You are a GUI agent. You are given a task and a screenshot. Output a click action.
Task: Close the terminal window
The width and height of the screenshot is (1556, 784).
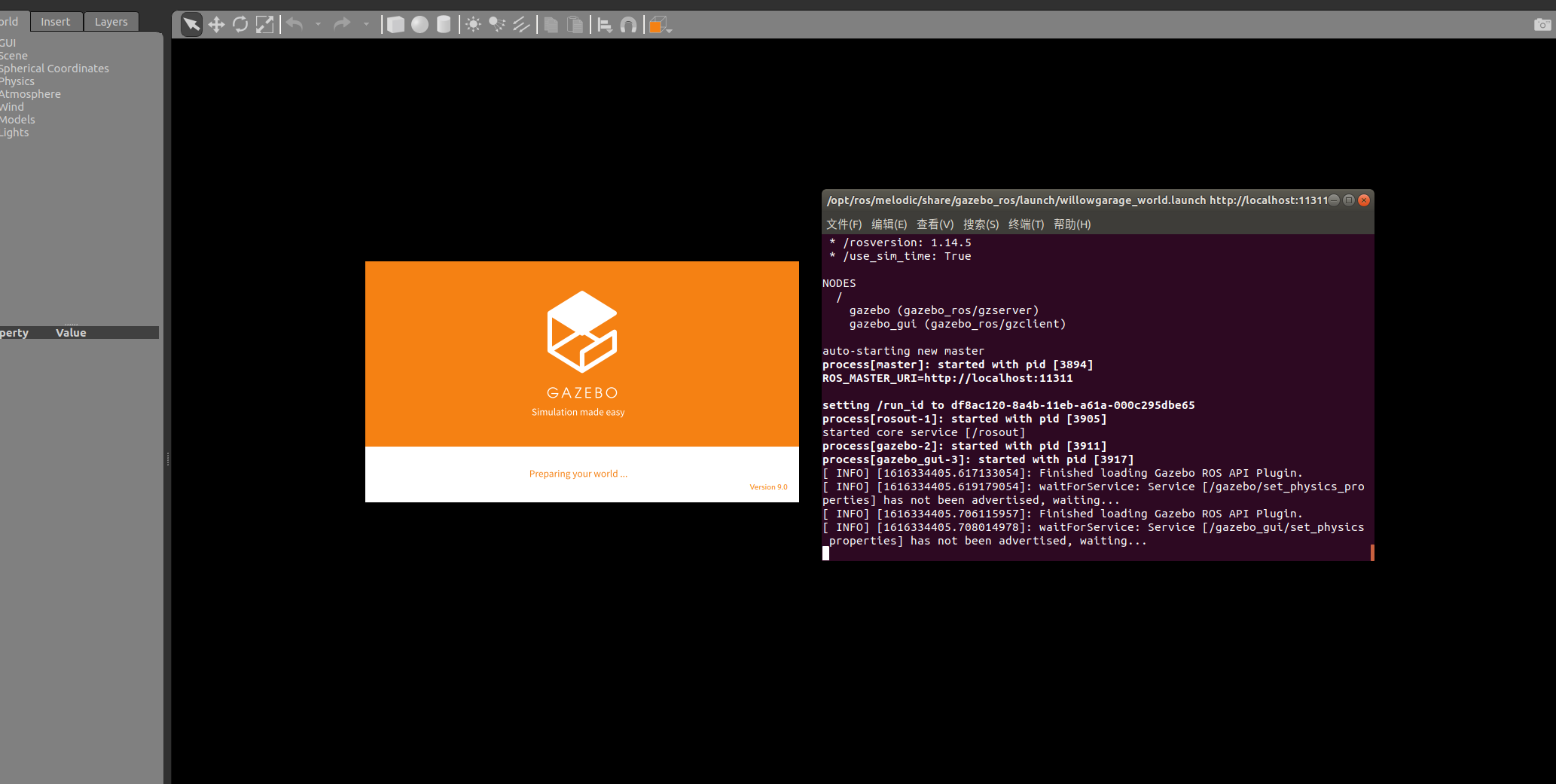pyautogui.click(x=1364, y=200)
